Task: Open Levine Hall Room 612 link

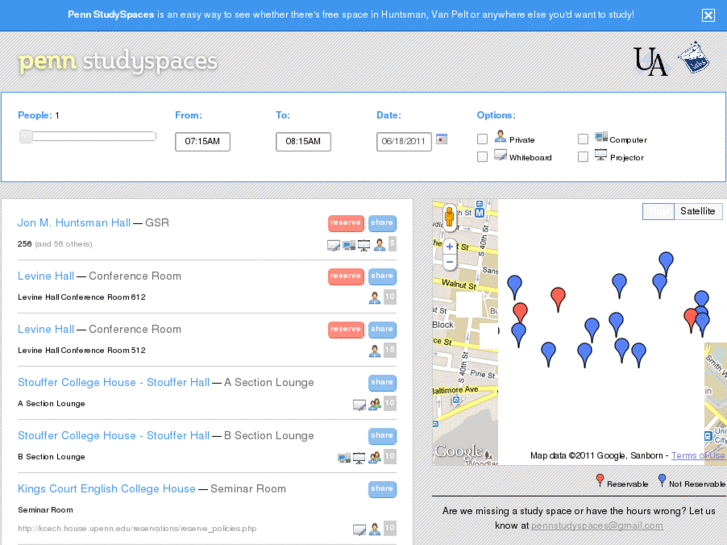Action: [46, 276]
